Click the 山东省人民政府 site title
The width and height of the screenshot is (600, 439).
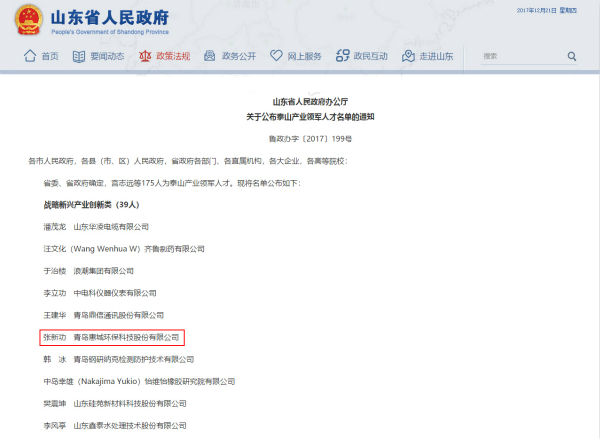click(x=110, y=16)
